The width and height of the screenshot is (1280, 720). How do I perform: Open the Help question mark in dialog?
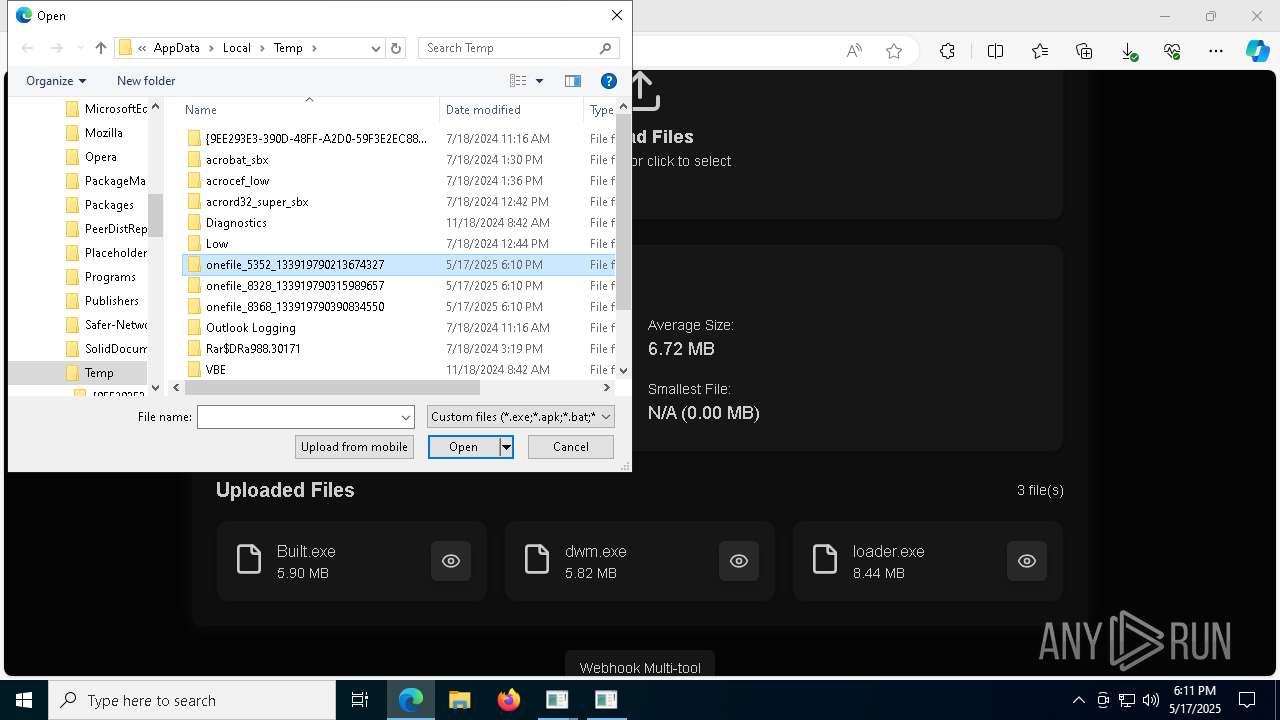click(x=608, y=81)
